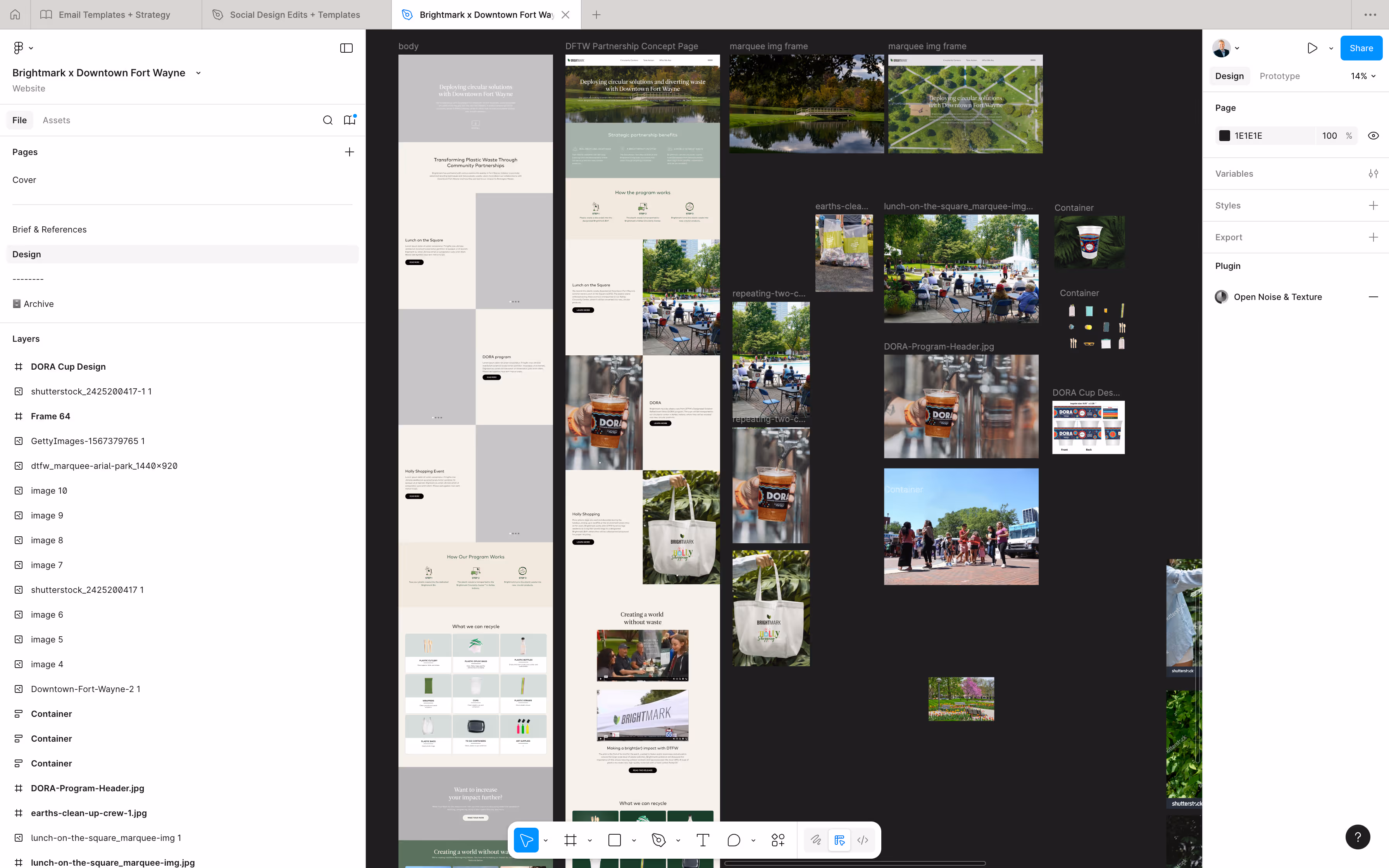Expand shape tools dropdown arrow
1389x868 pixels.
[634, 840]
